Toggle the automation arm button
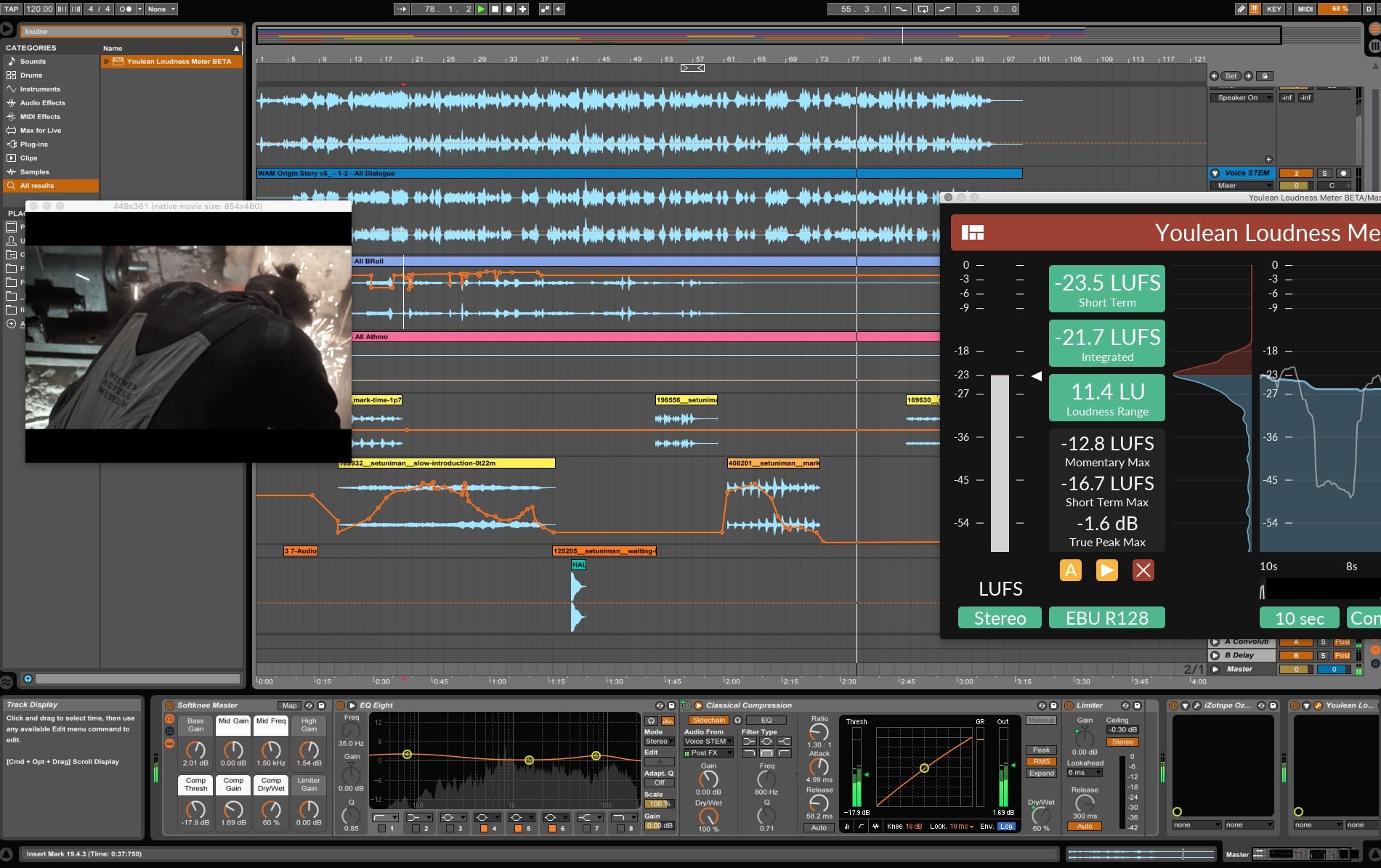 tap(545, 9)
